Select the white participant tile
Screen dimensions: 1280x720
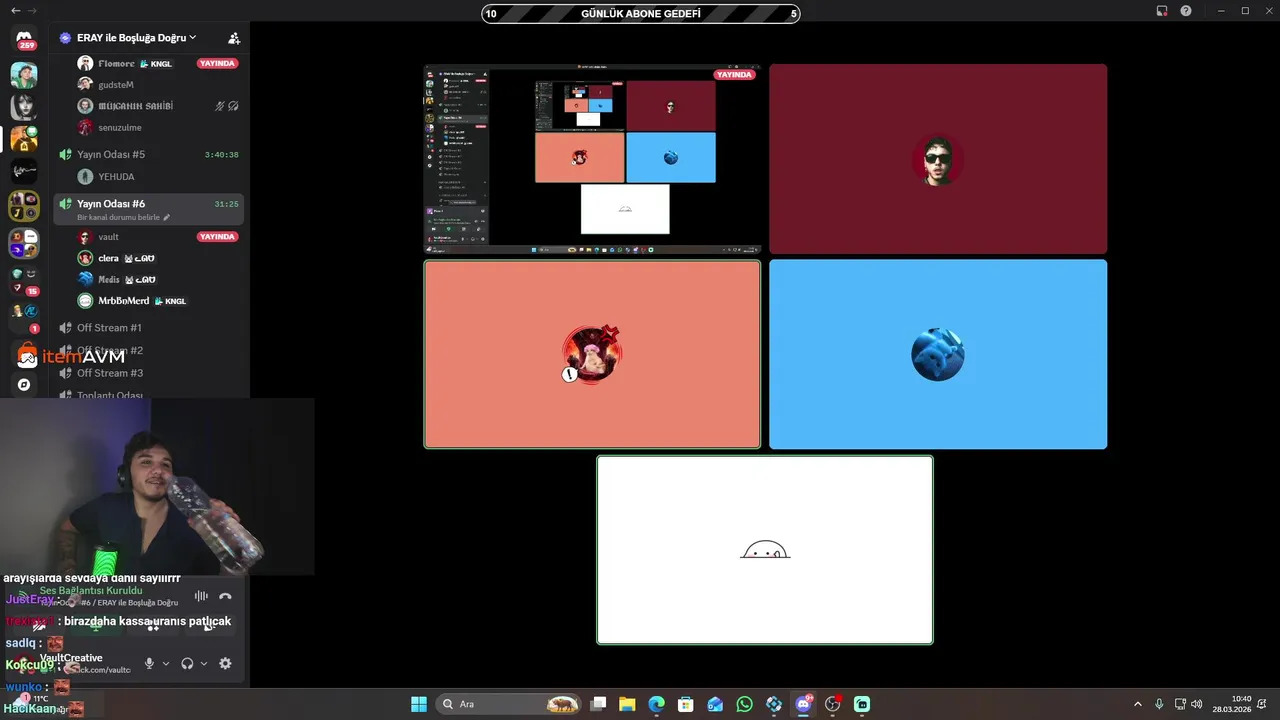pos(765,550)
